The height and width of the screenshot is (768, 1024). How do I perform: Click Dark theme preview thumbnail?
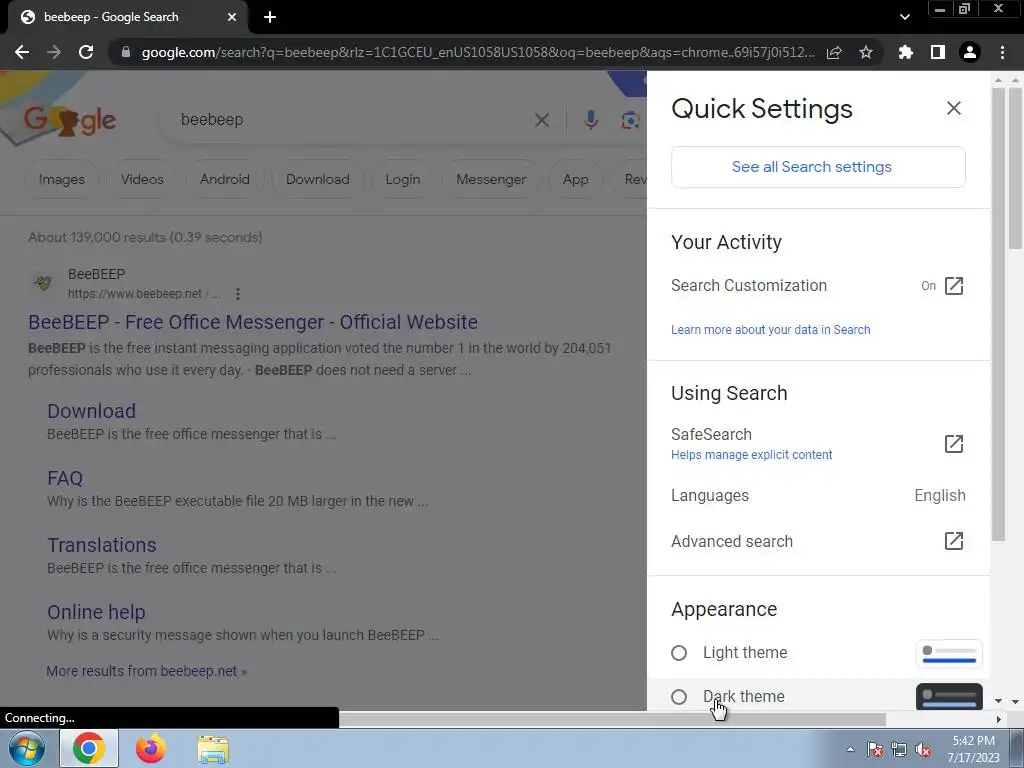click(949, 697)
